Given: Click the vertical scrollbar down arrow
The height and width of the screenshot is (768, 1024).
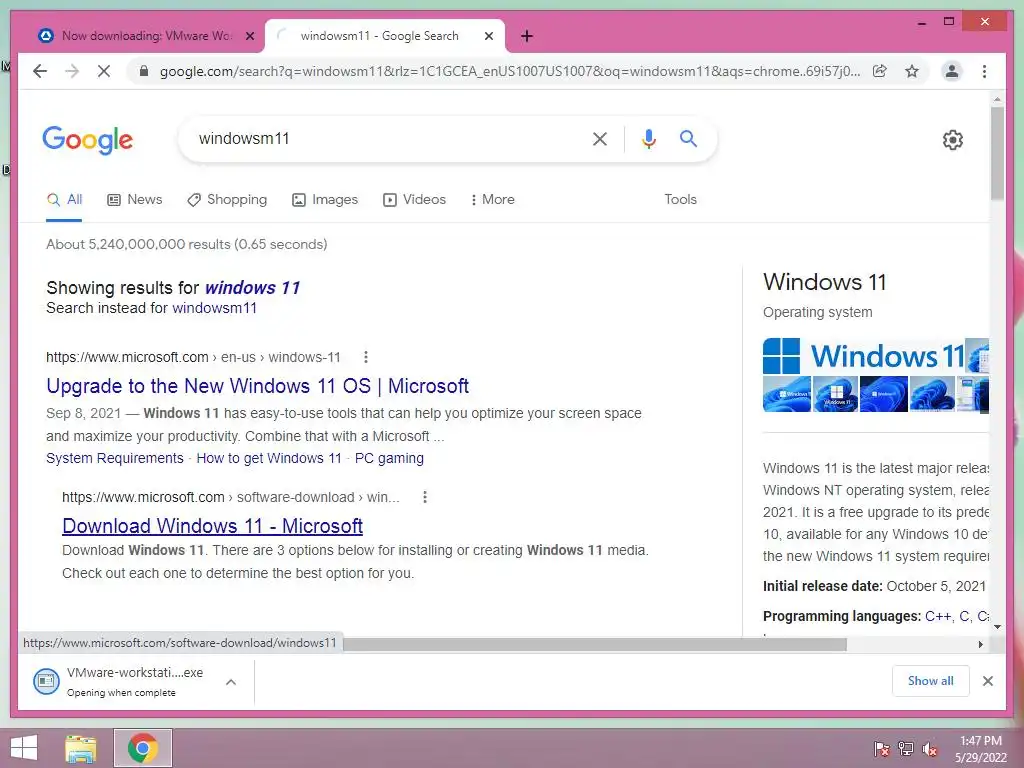Looking at the screenshot, I should coord(997,627).
